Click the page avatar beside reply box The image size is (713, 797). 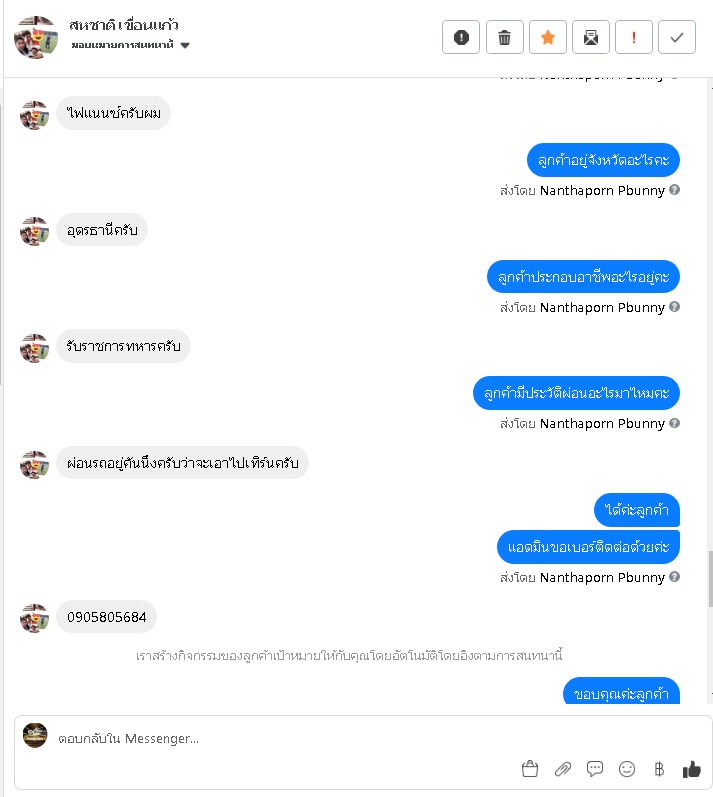point(35,735)
